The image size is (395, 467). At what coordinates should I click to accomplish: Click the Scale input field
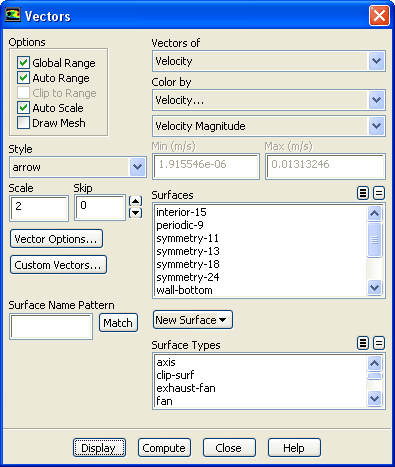[39, 208]
